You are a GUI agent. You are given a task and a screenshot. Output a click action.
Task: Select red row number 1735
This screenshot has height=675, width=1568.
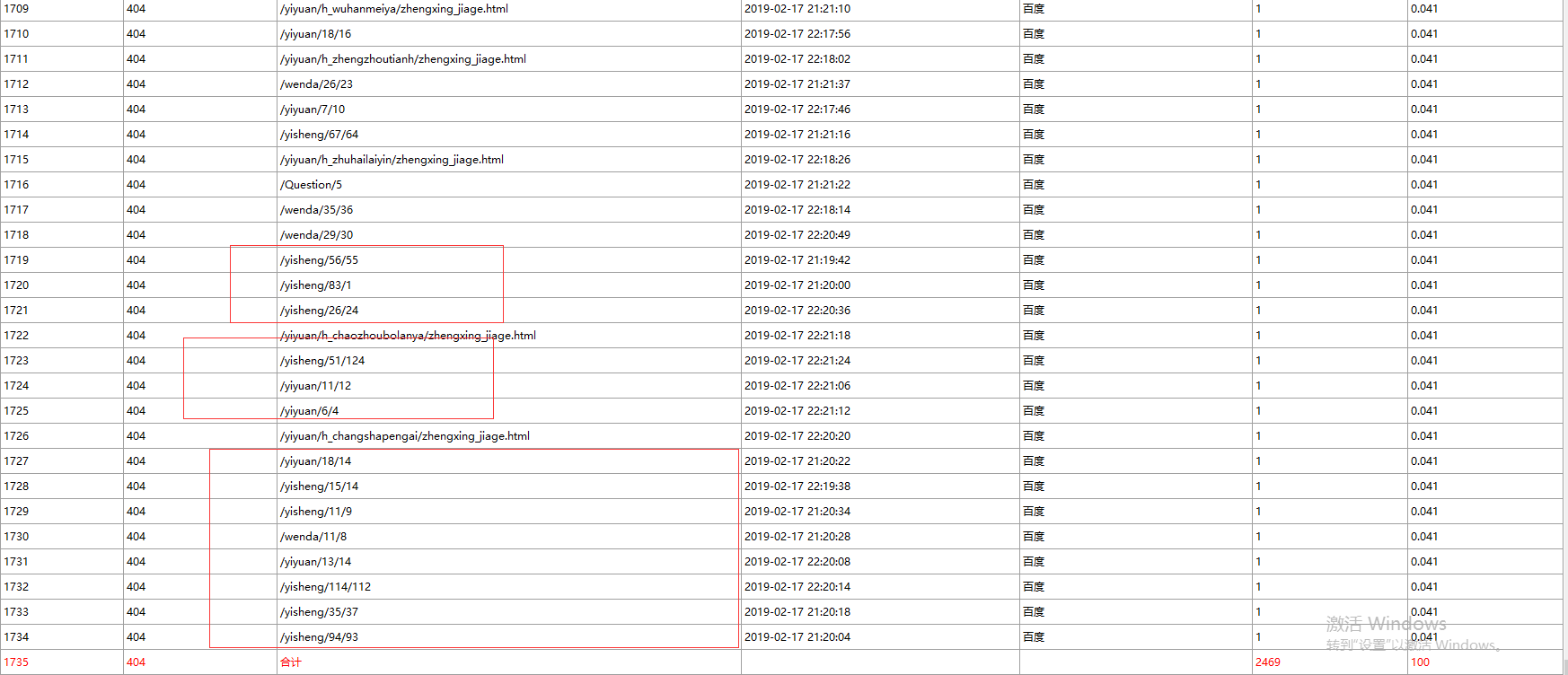[16, 662]
